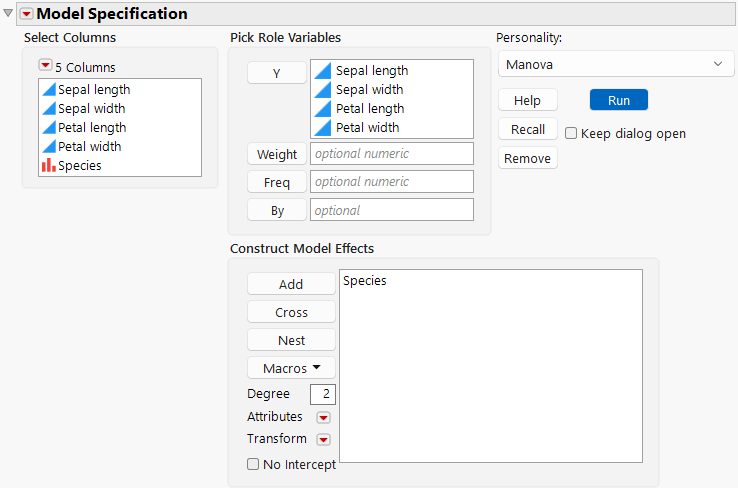Image resolution: width=738 pixels, height=488 pixels.
Task: Click the Transform red triangle icon
Action: pyautogui.click(x=323, y=439)
